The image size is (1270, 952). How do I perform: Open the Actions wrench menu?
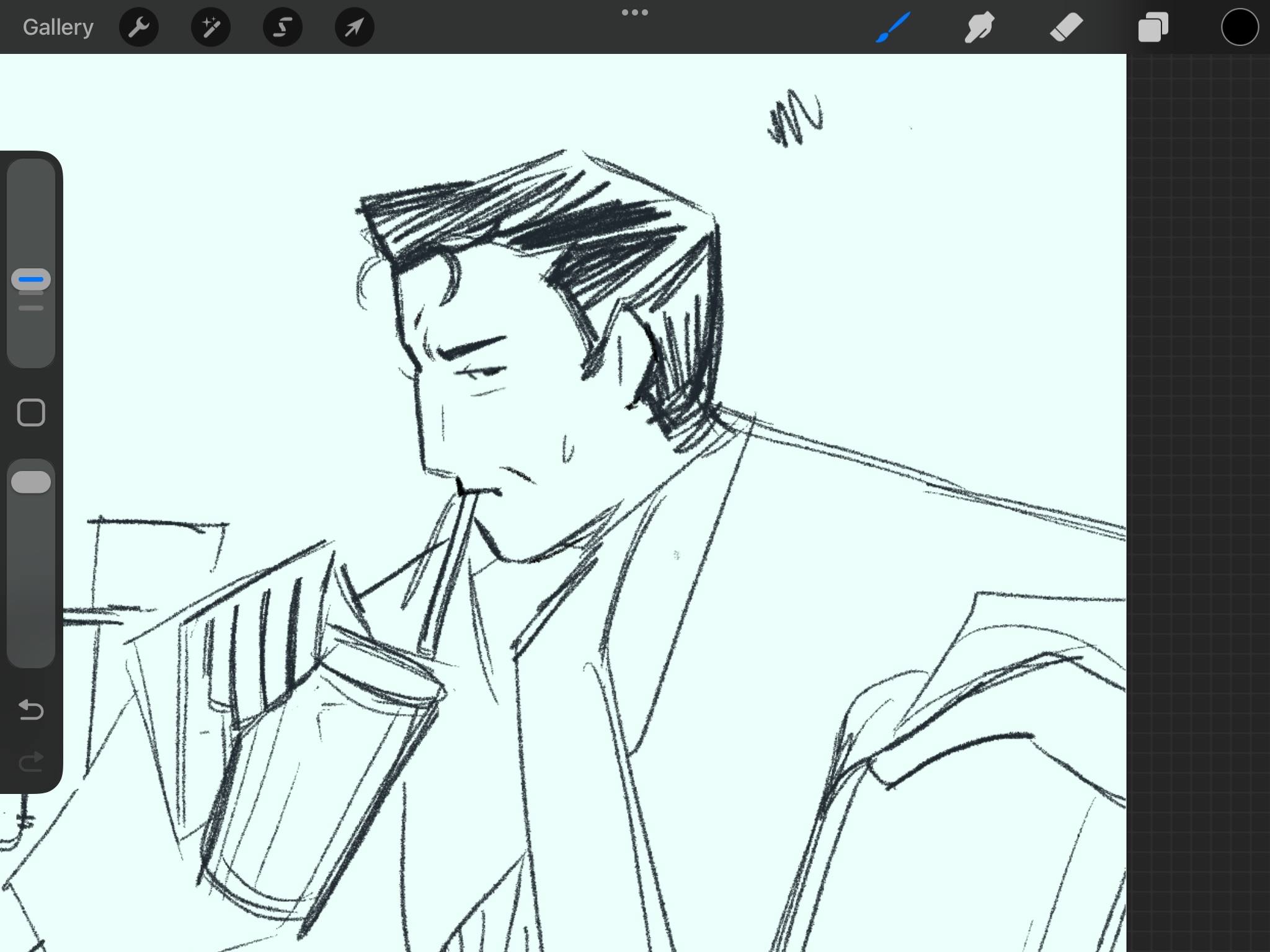(139, 27)
